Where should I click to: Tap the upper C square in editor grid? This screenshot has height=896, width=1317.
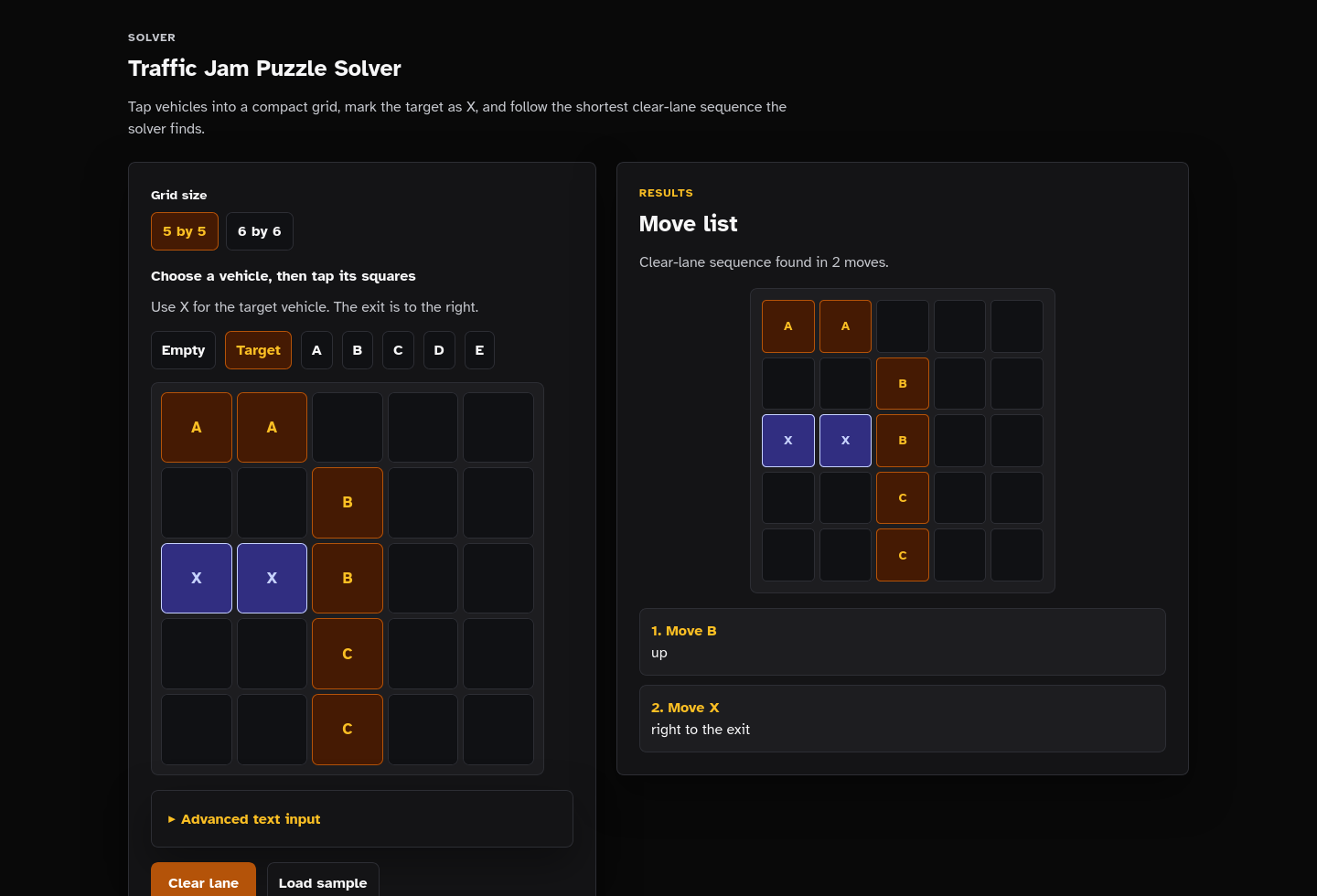click(348, 654)
